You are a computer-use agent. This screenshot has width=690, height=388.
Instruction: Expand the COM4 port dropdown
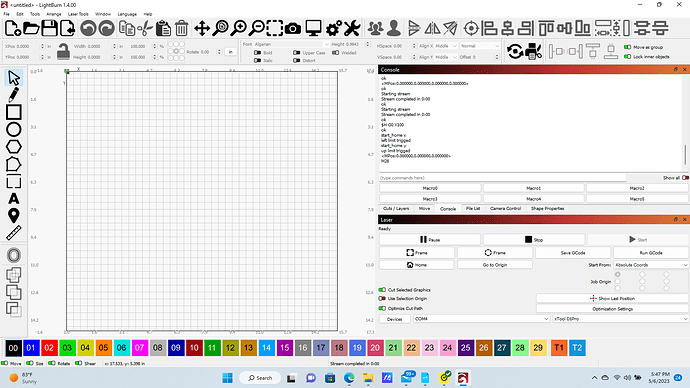pos(481,319)
